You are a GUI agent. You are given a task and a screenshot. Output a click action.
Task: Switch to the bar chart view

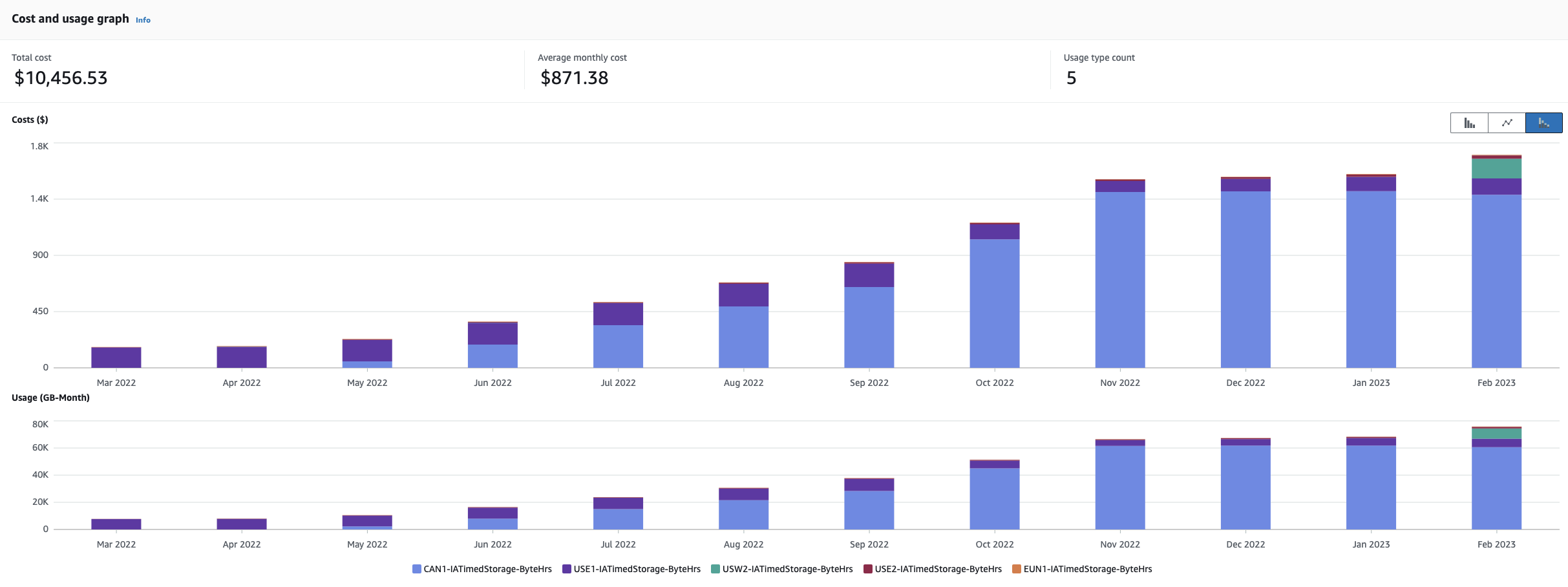click(1468, 122)
